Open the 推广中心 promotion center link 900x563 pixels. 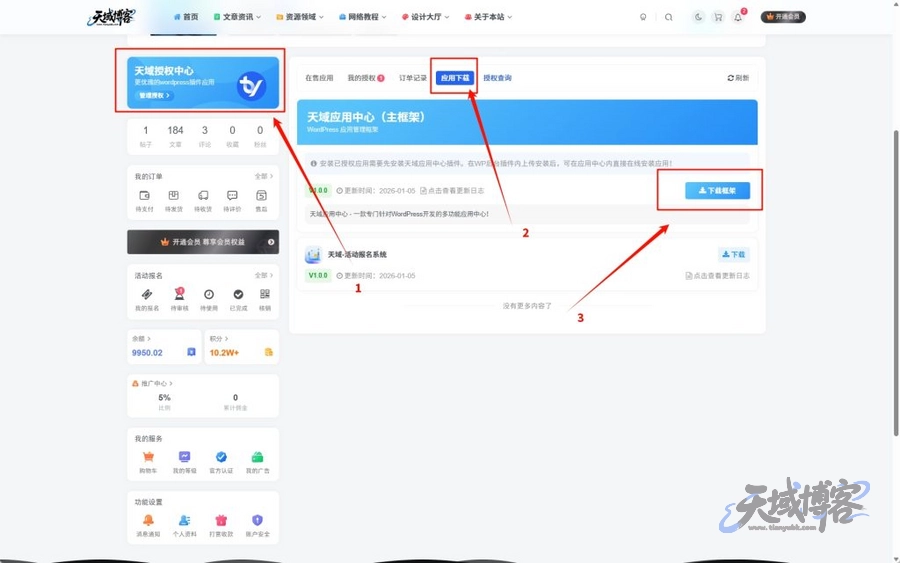153,383
